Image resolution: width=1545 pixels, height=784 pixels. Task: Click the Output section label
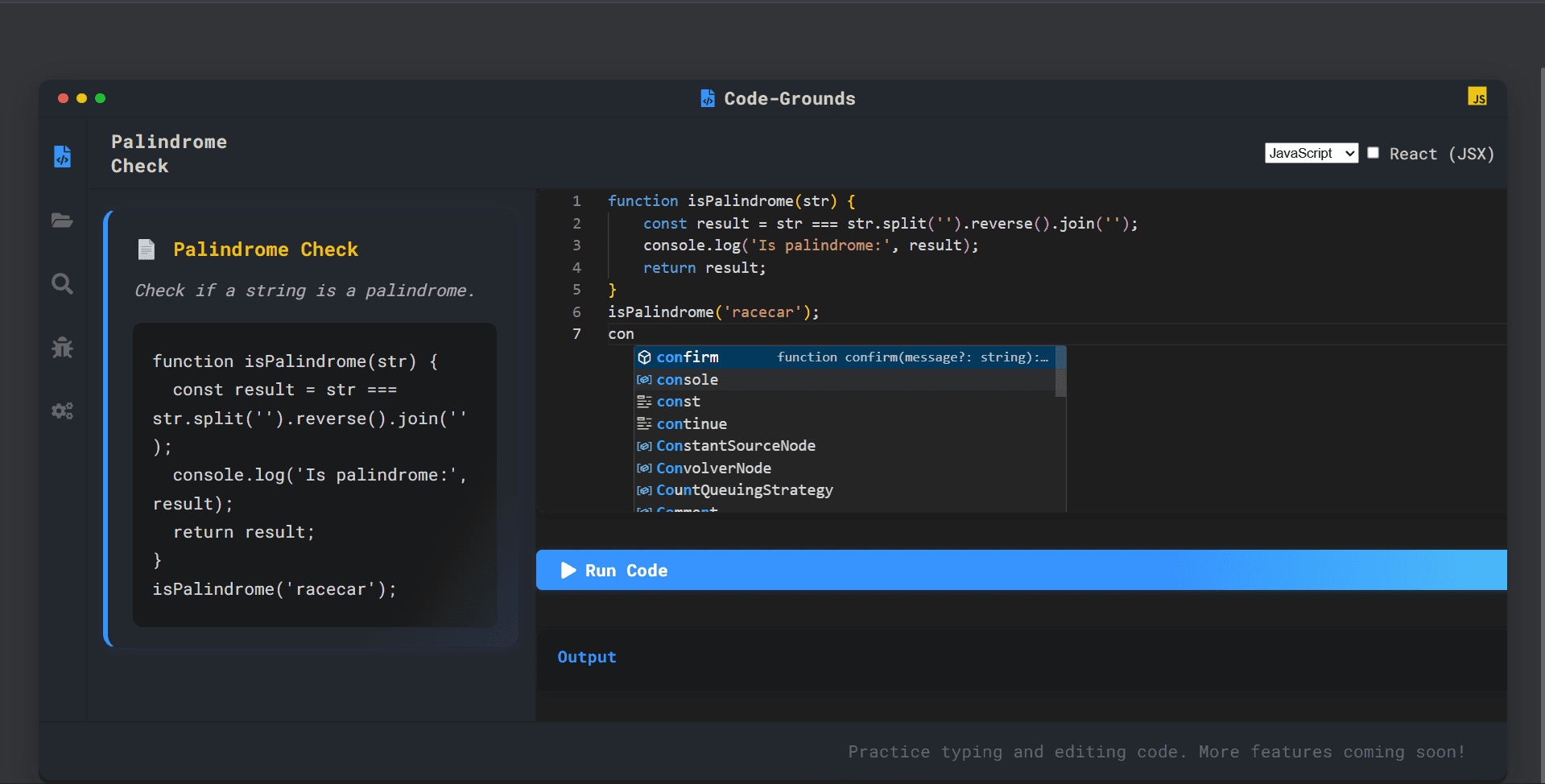click(x=587, y=657)
